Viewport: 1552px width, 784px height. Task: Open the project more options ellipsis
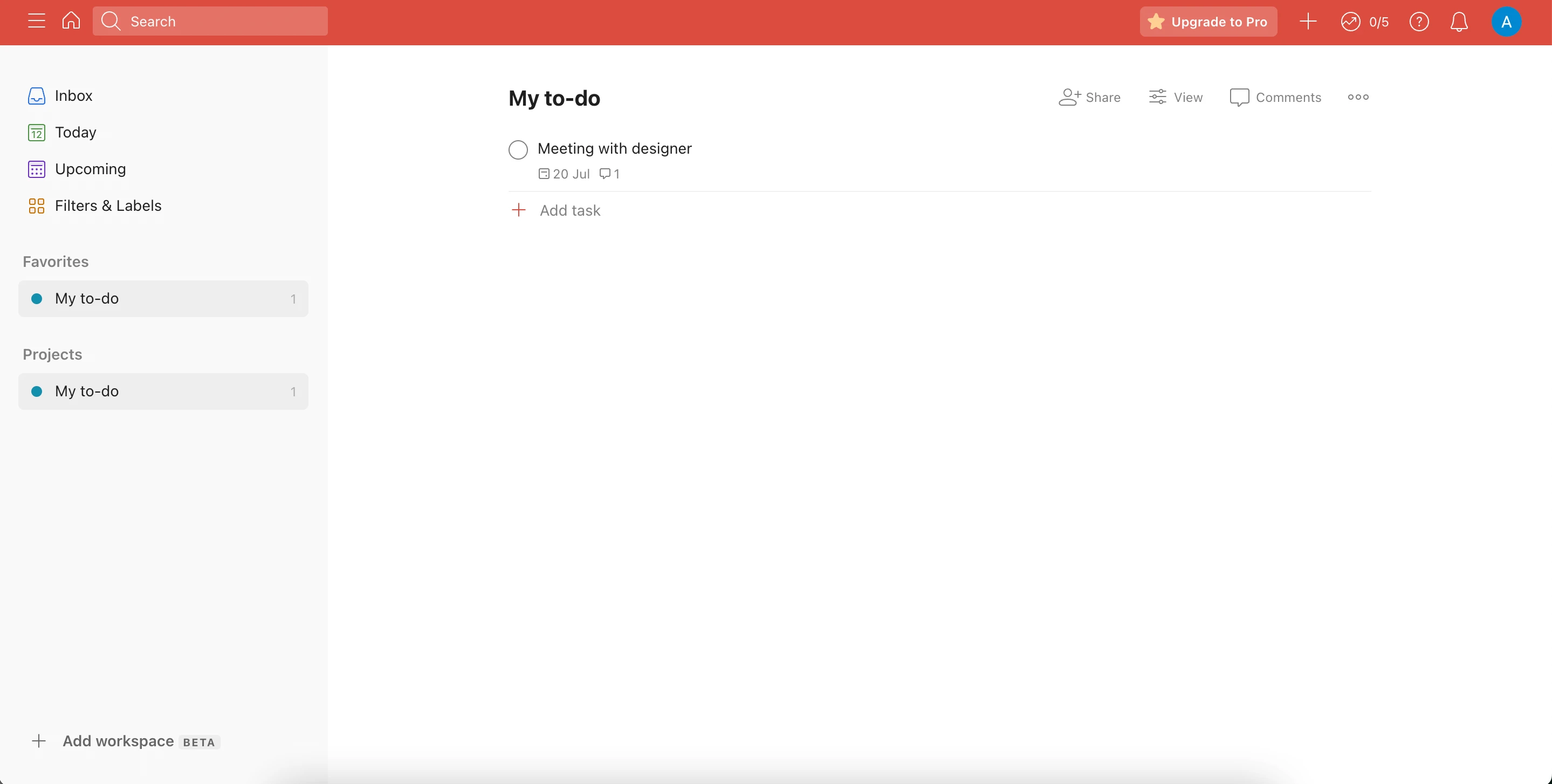pyautogui.click(x=1357, y=97)
